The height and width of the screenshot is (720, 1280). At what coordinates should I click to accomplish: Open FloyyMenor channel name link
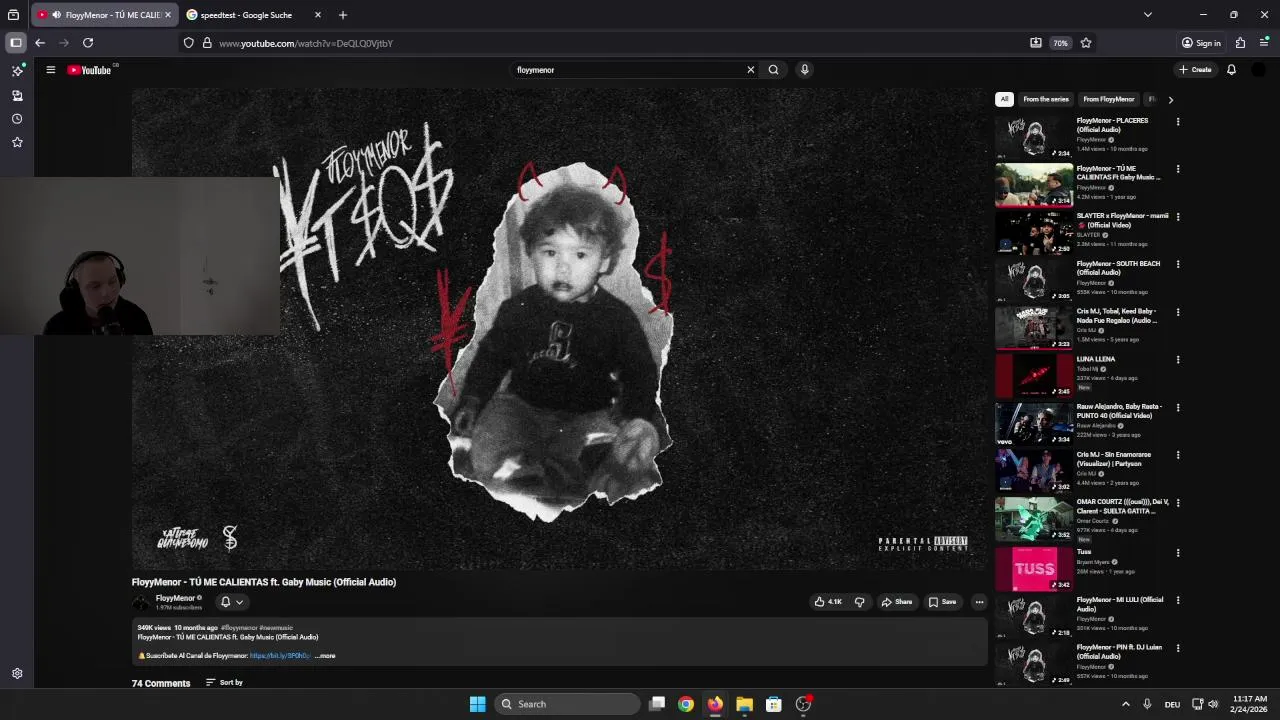pyautogui.click(x=175, y=598)
